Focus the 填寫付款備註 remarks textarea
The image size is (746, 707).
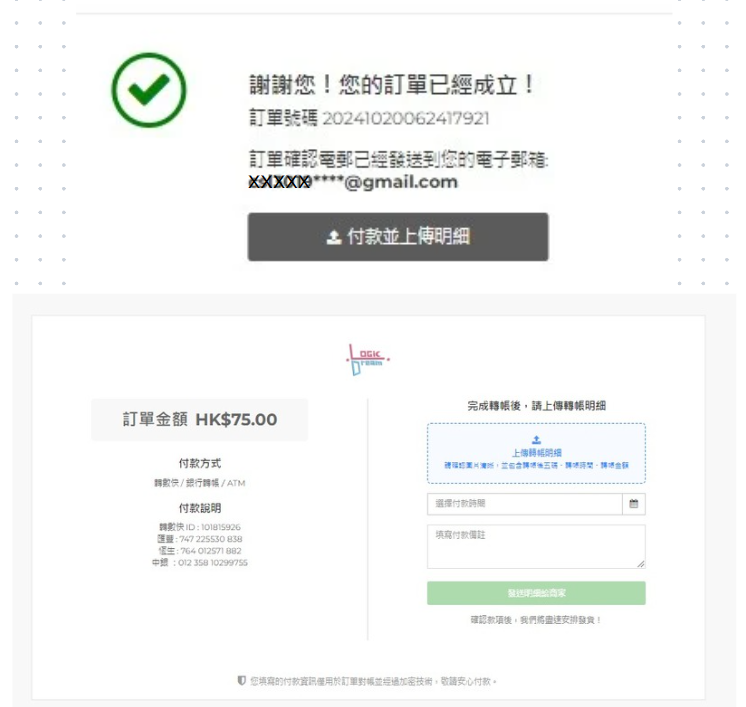point(536,547)
